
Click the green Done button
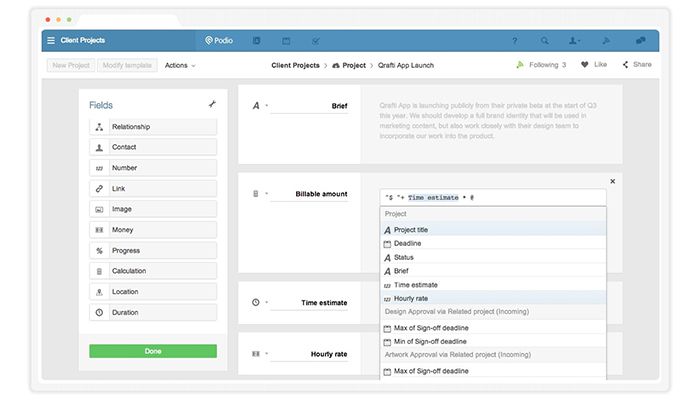[153, 351]
